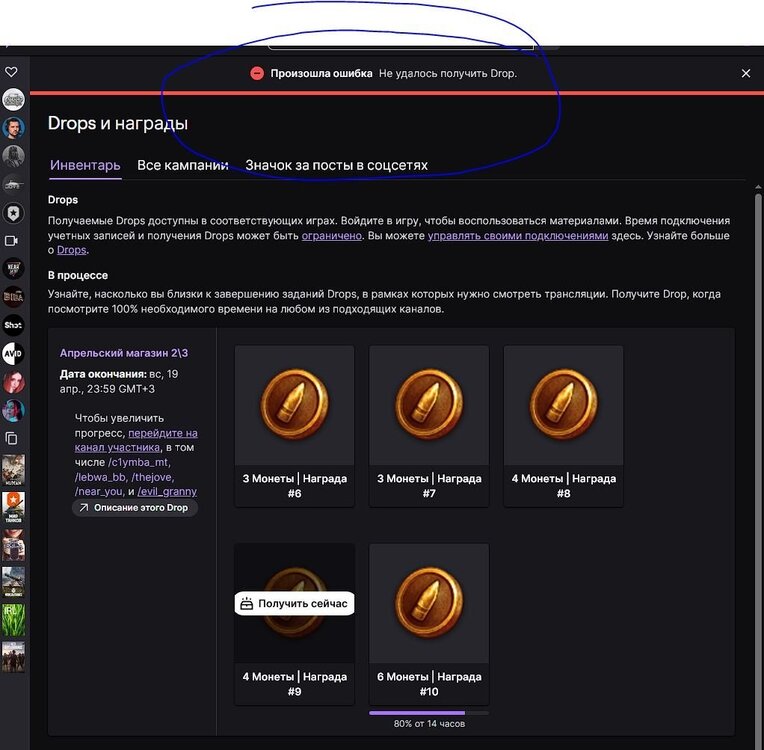Image resolution: width=764 pixels, height=750 pixels.
Task: Go to the /thejove channel link
Action: coord(152,477)
